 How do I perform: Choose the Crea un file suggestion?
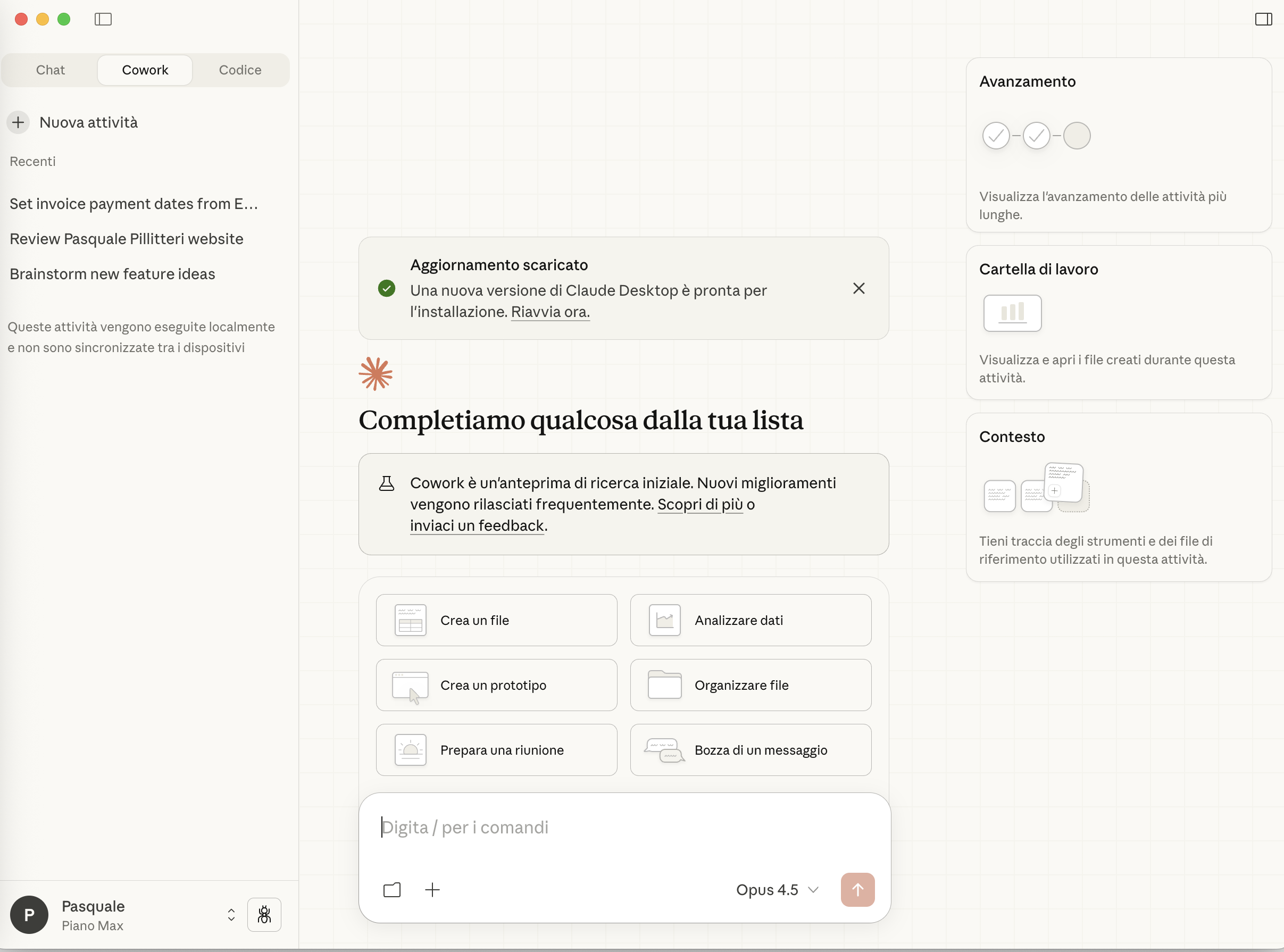497,620
